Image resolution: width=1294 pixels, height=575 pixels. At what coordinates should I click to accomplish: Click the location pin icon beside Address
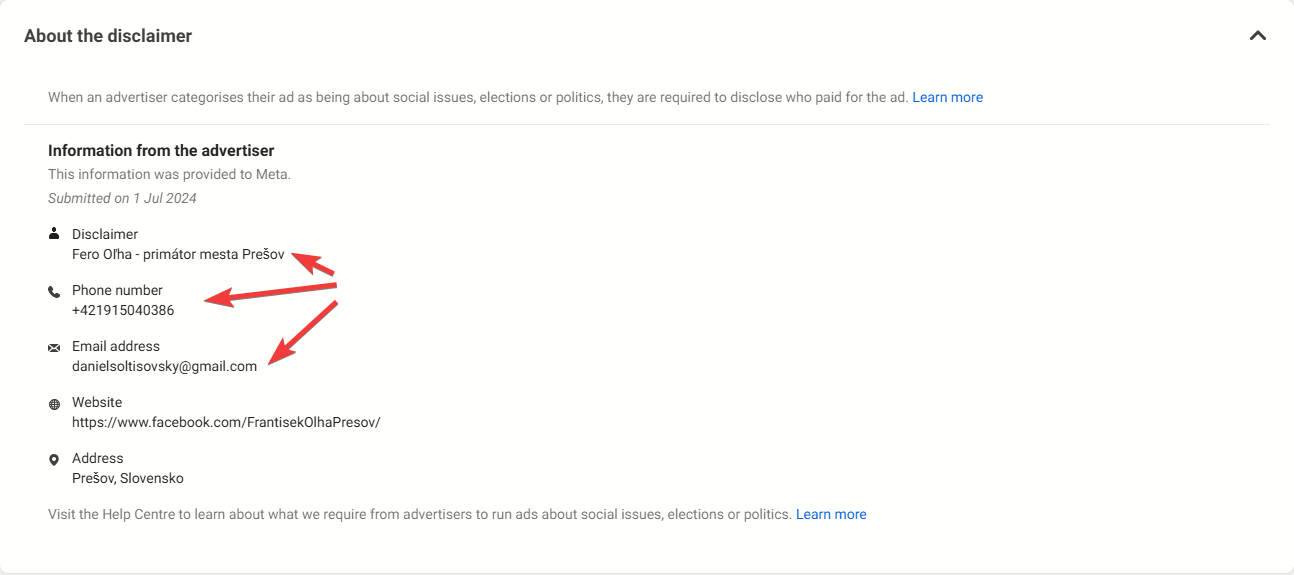coord(54,460)
